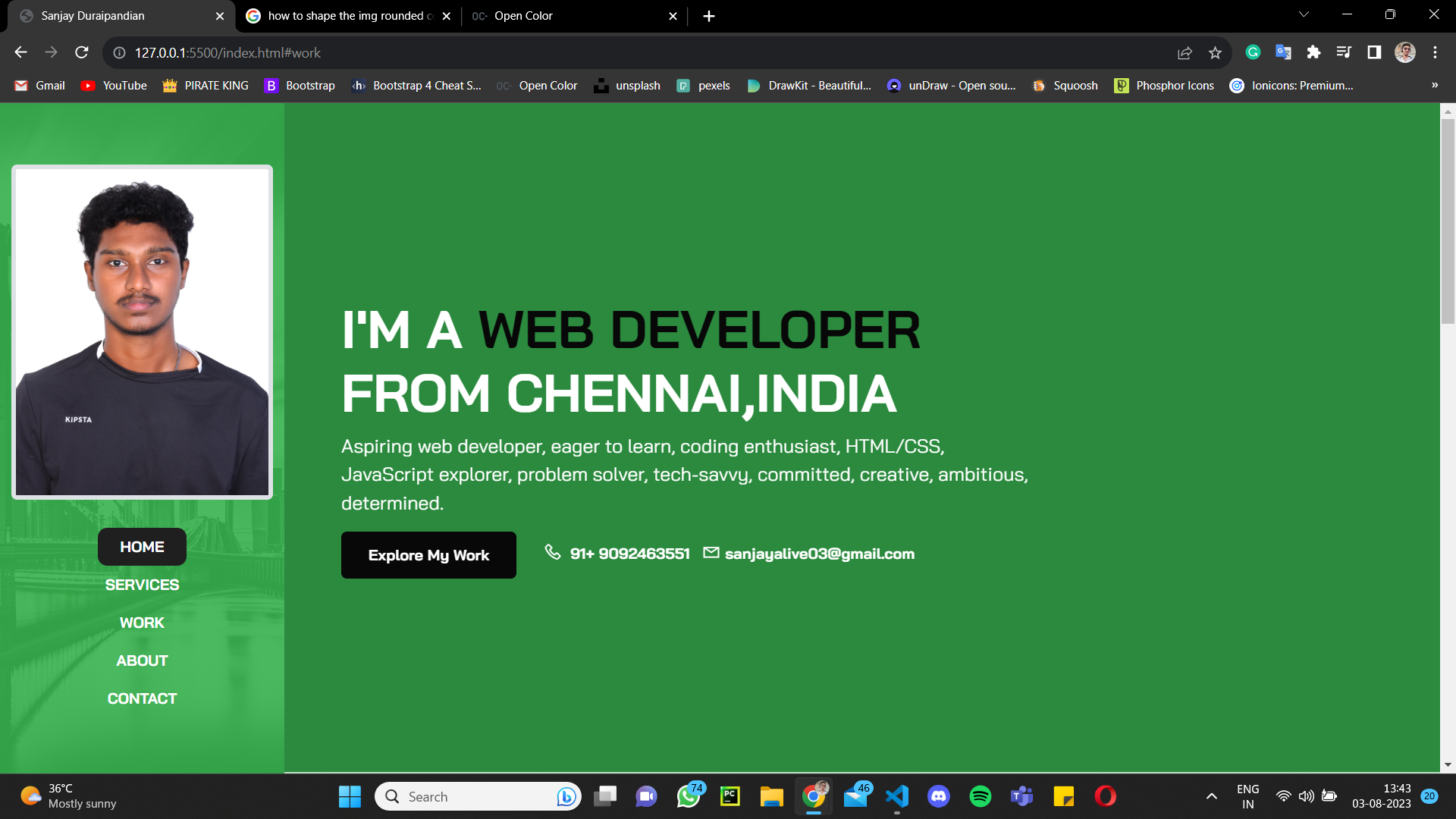
Task: Expand hidden bookmarks chevron
Action: pos(1435,86)
